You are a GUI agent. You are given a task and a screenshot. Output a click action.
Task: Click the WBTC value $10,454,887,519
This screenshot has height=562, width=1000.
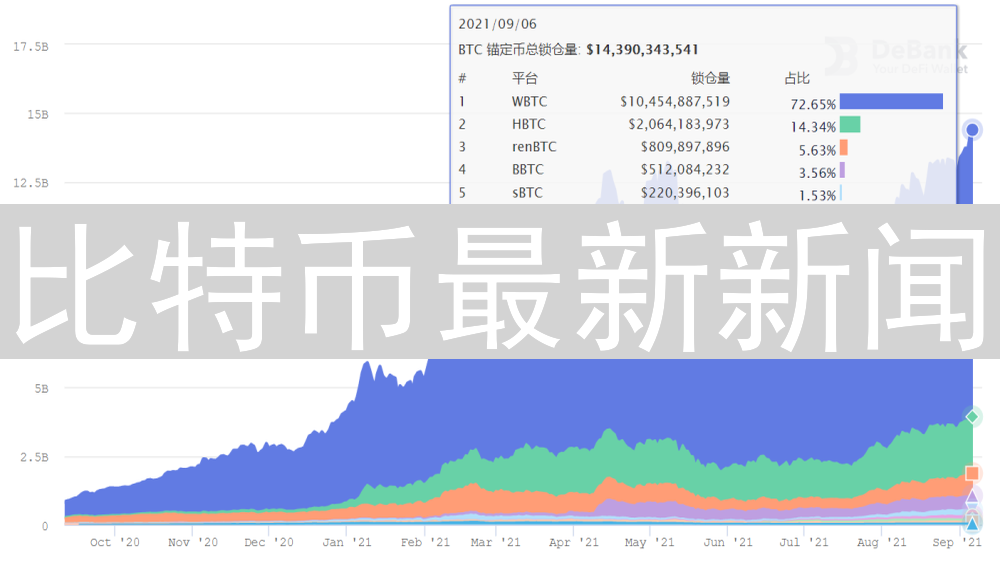coord(675,102)
